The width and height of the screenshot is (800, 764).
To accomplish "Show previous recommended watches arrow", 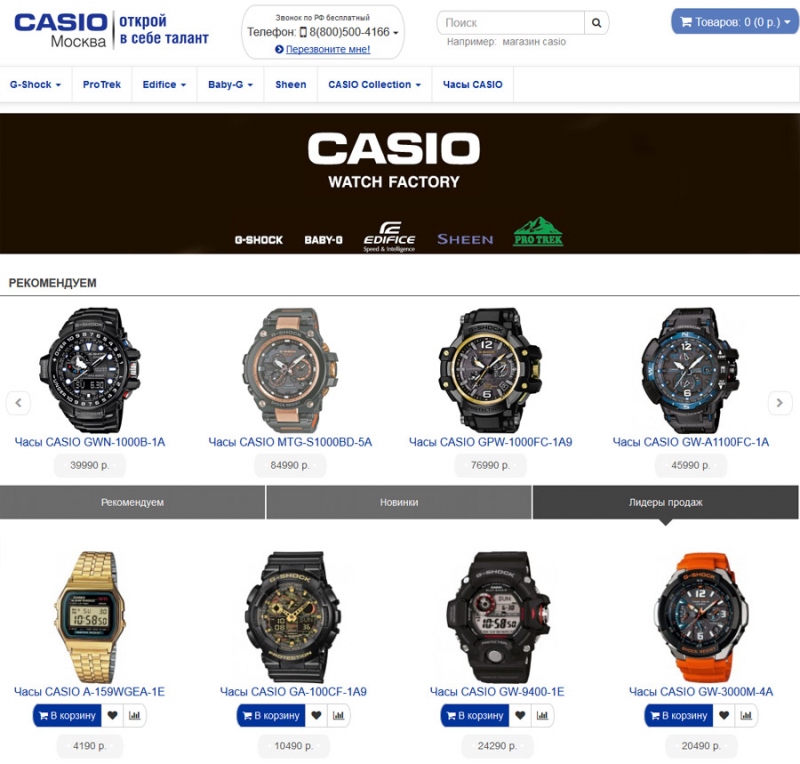I will [x=18, y=403].
